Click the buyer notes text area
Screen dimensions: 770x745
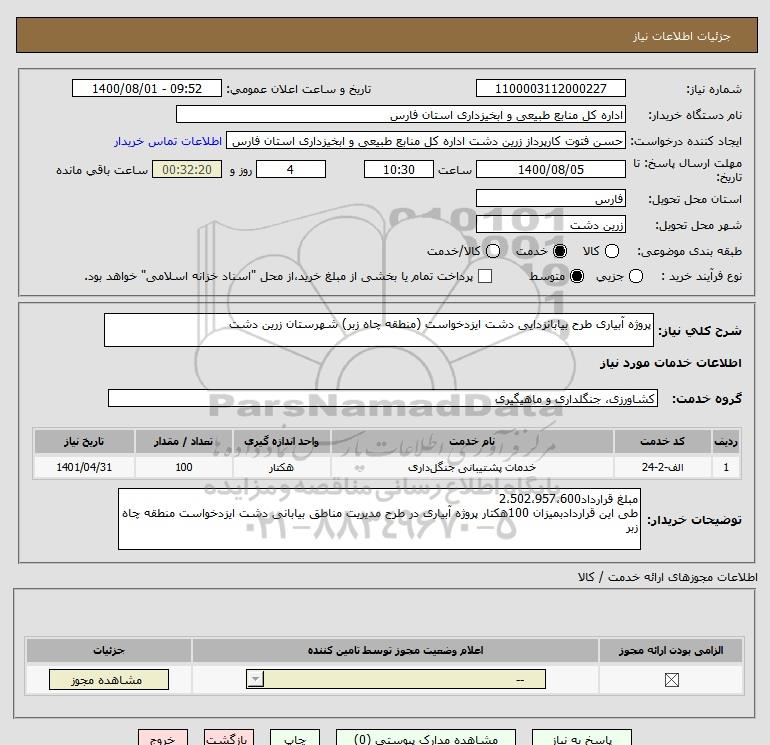point(379,519)
